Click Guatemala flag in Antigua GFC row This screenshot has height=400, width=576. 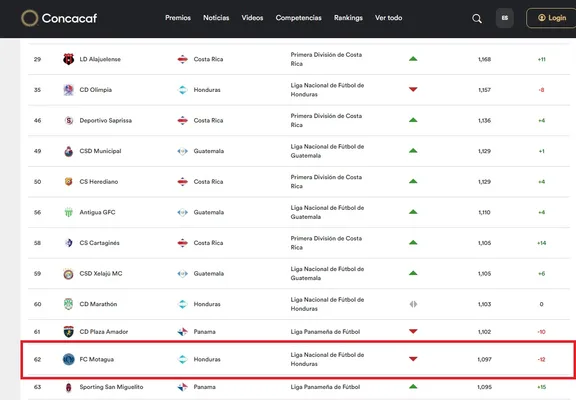point(183,212)
